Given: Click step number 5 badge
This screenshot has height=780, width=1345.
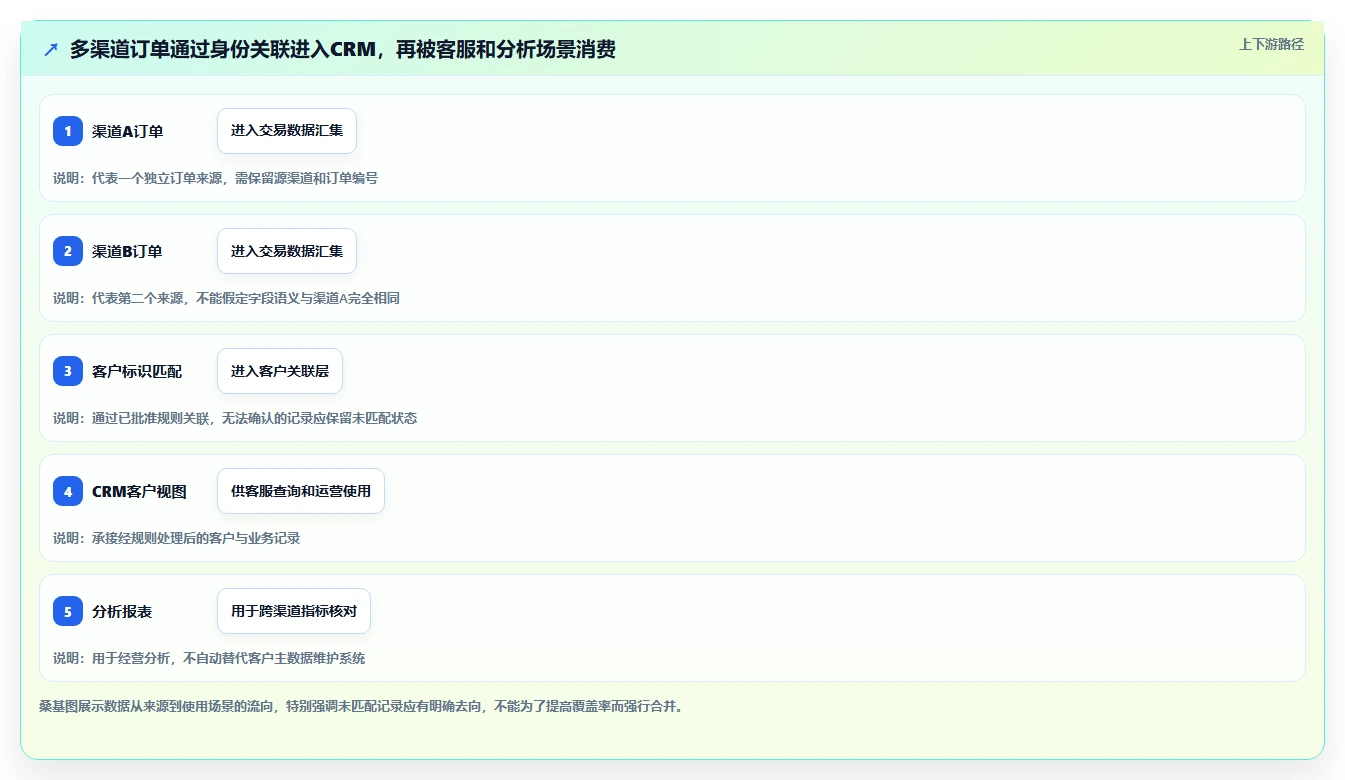Looking at the screenshot, I should [68, 611].
